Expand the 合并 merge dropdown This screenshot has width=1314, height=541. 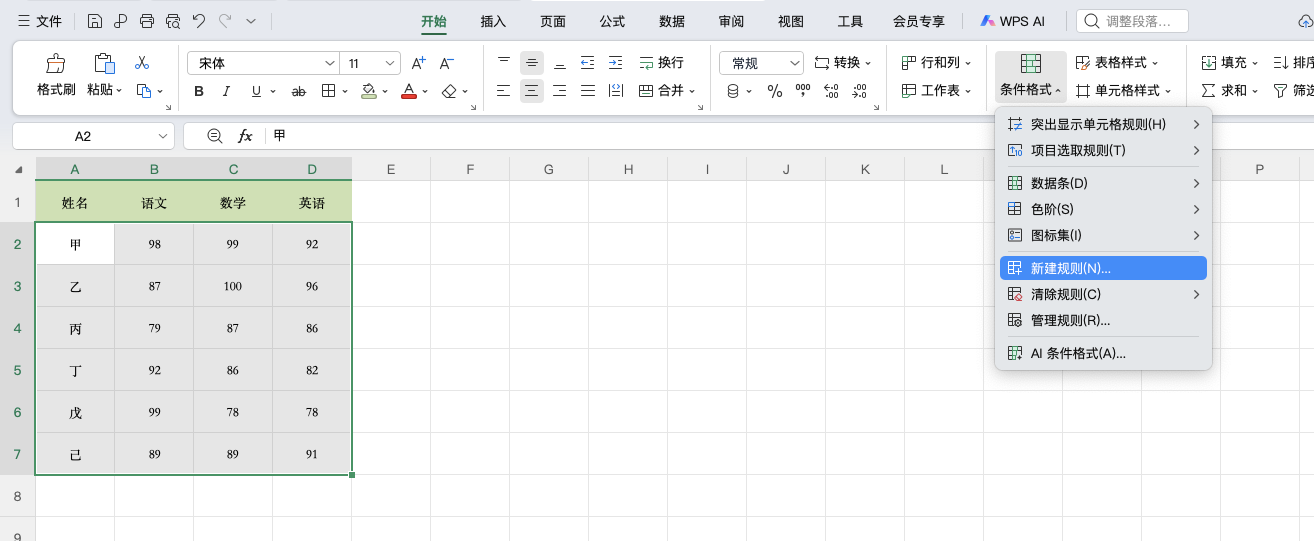coord(691,91)
